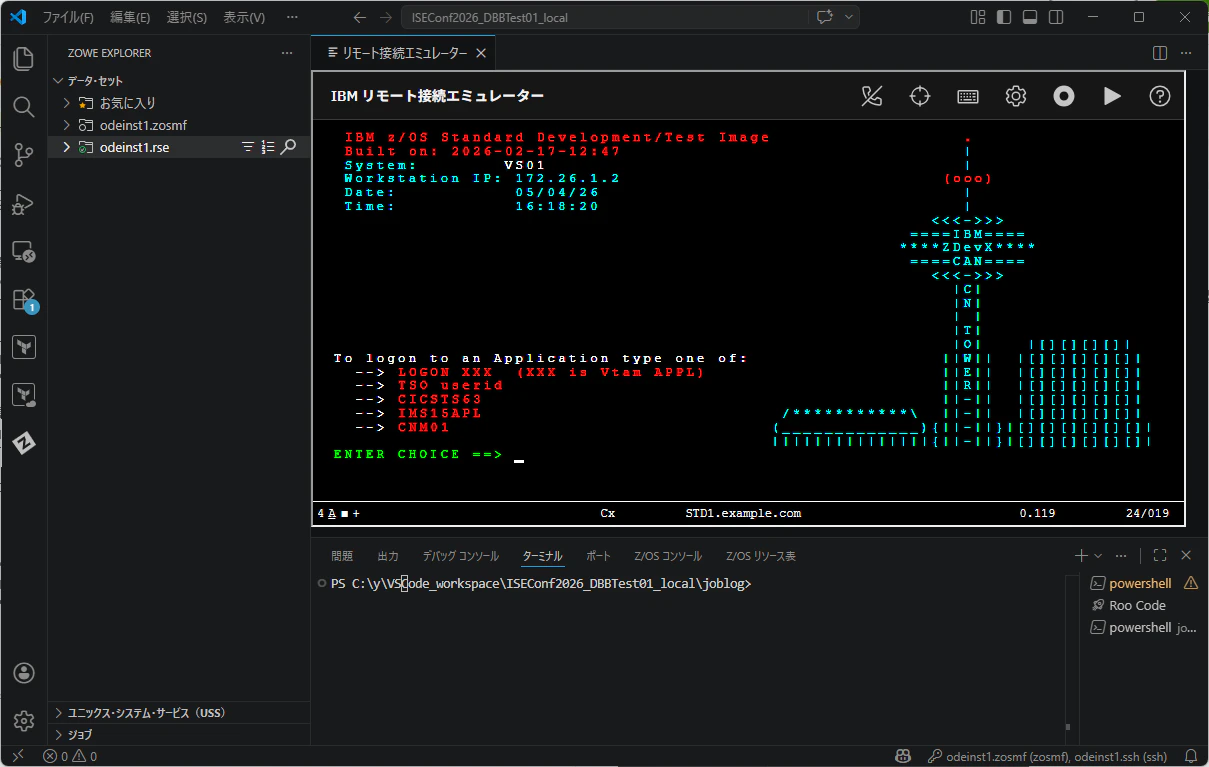
Task: Show the emulator keyboard keypad
Action: [x=968, y=96]
